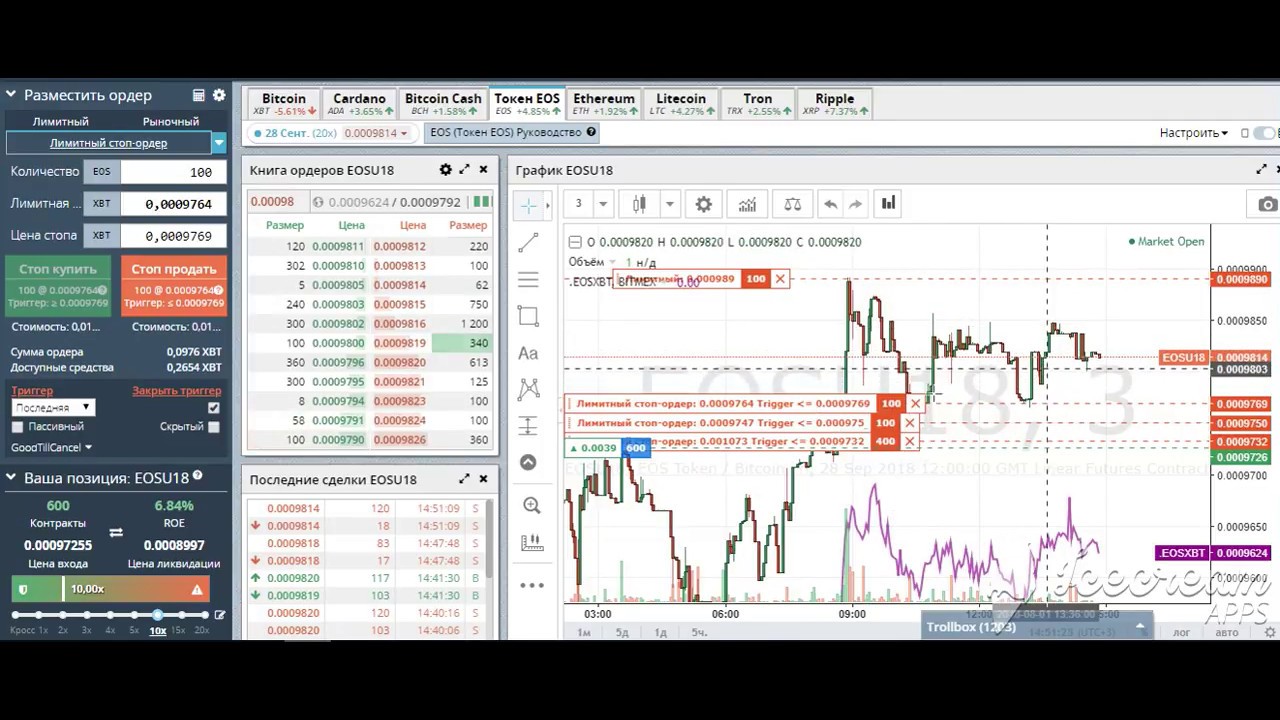Click the round up-arrow tool icon
The height and width of the screenshot is (720, 1280).
[529, 462]
